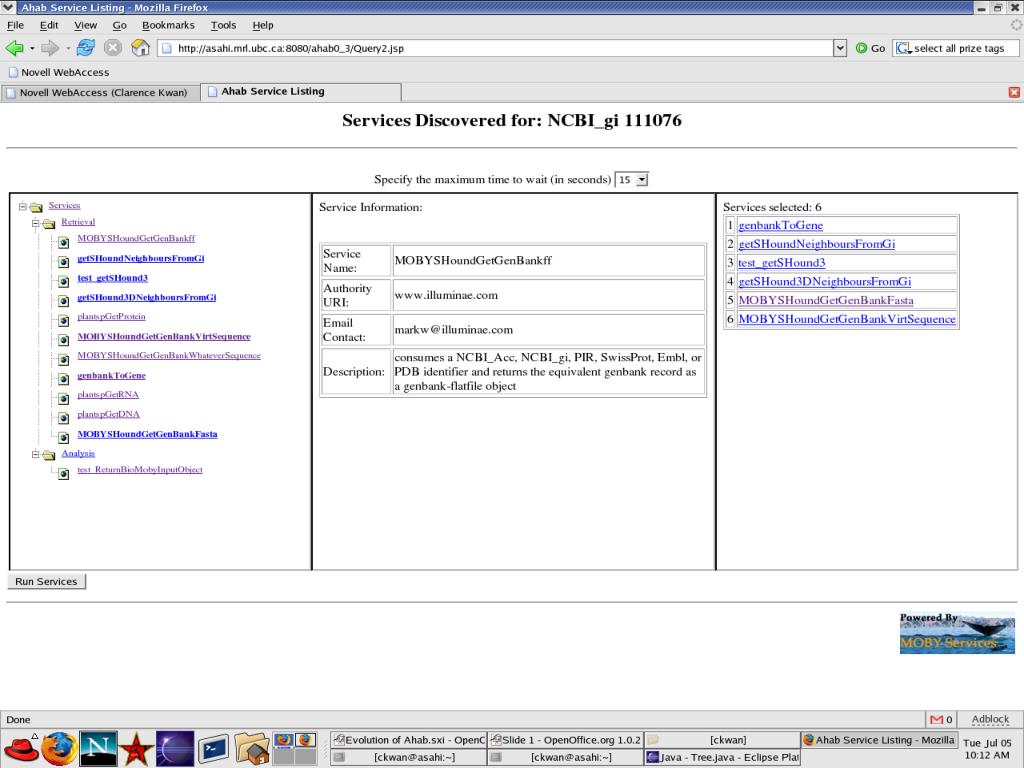Open the Home page icon
This screenshot has width=1024, height=768.
(140, 48)
